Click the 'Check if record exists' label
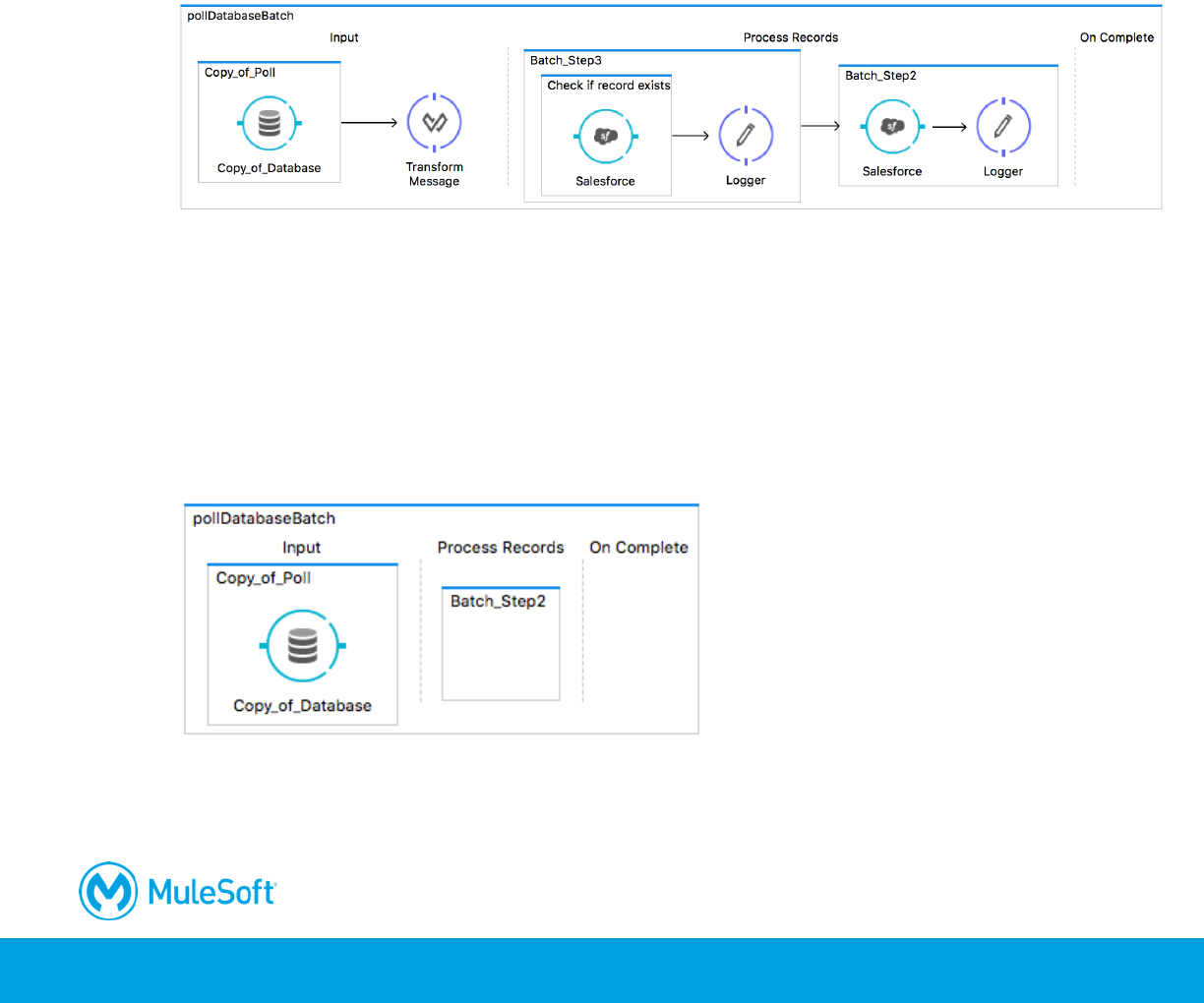The image size is (1204, 1003). [x=609, y=86]
